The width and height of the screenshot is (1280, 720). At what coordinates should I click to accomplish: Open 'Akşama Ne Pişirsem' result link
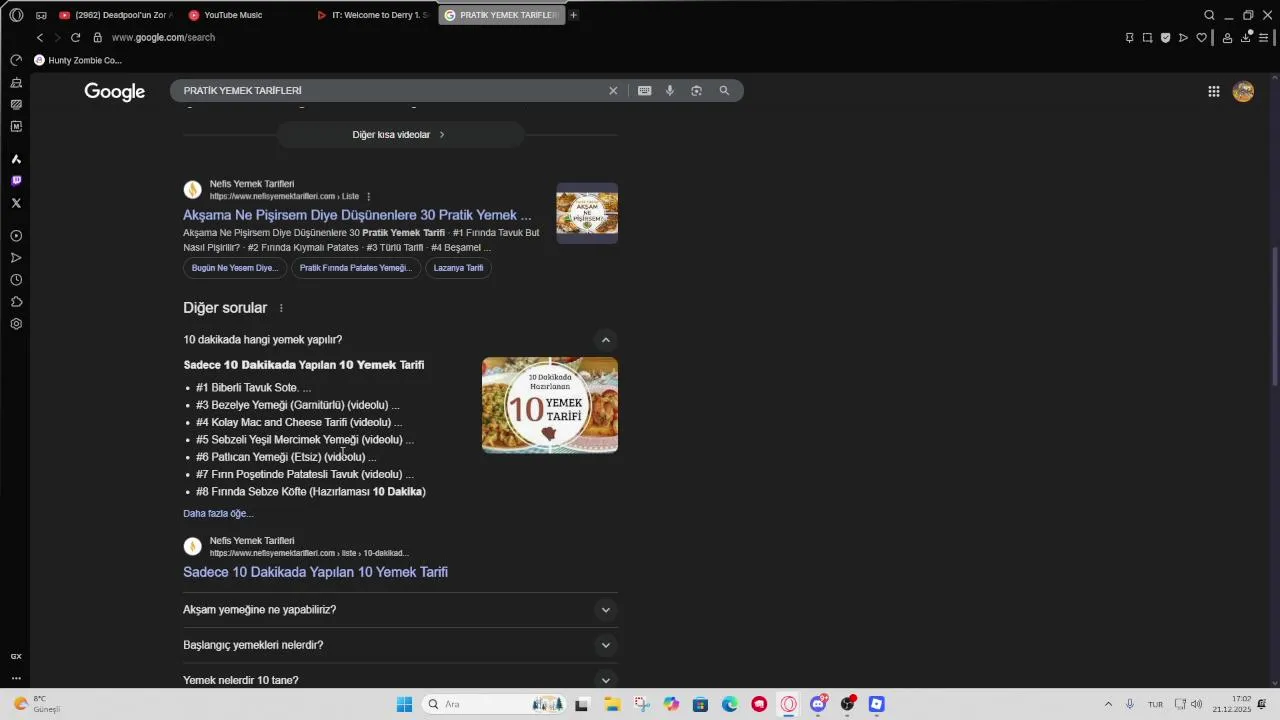357,215
